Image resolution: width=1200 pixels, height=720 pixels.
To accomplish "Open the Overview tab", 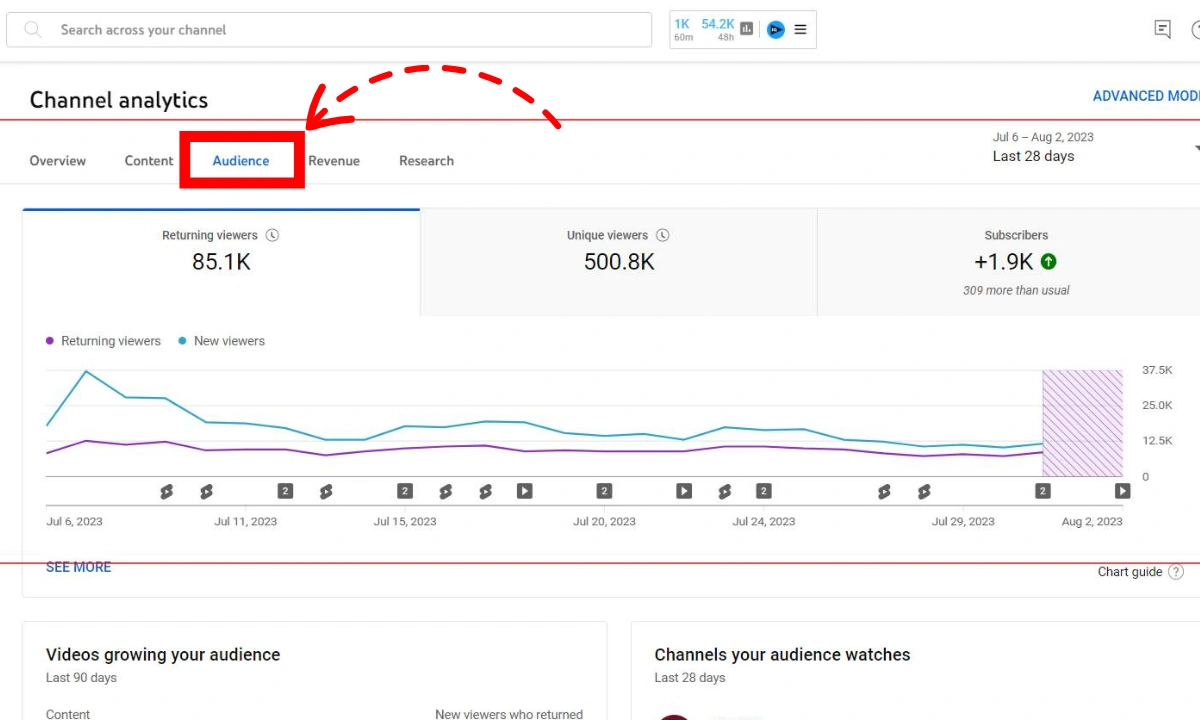I will pyautogui.click(x=58, y=161).
